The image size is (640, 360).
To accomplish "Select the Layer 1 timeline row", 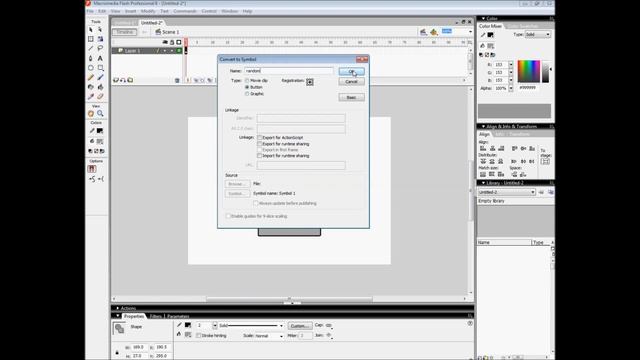I will coord(147,51).
